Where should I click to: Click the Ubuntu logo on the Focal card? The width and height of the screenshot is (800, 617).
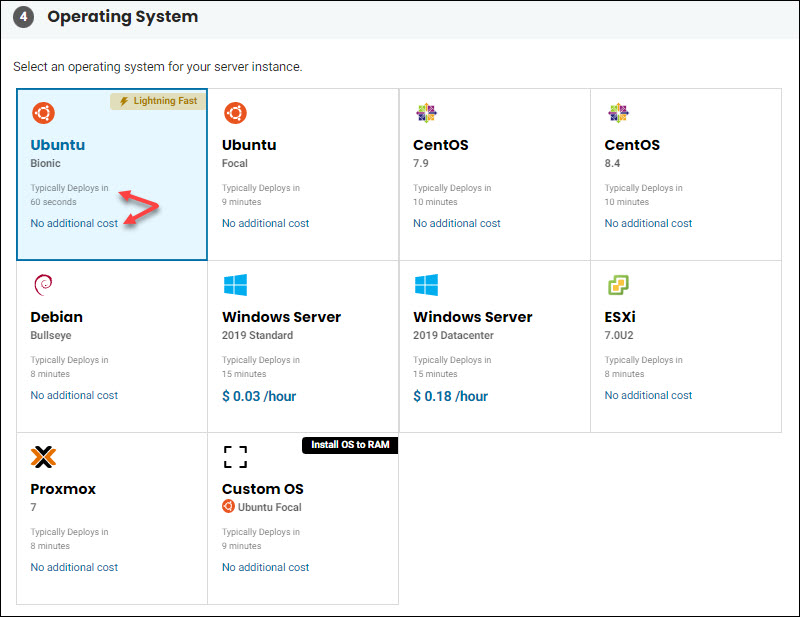235,112
